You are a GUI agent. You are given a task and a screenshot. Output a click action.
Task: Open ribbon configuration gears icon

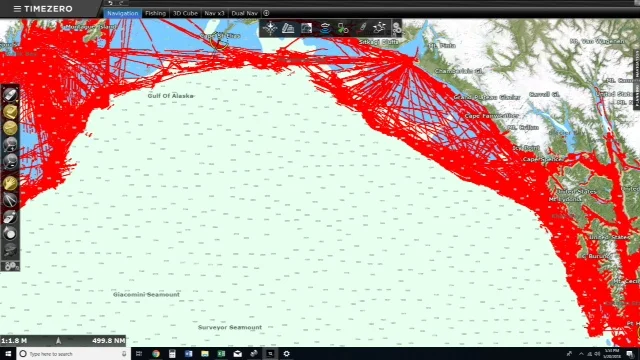pos(397,29)
